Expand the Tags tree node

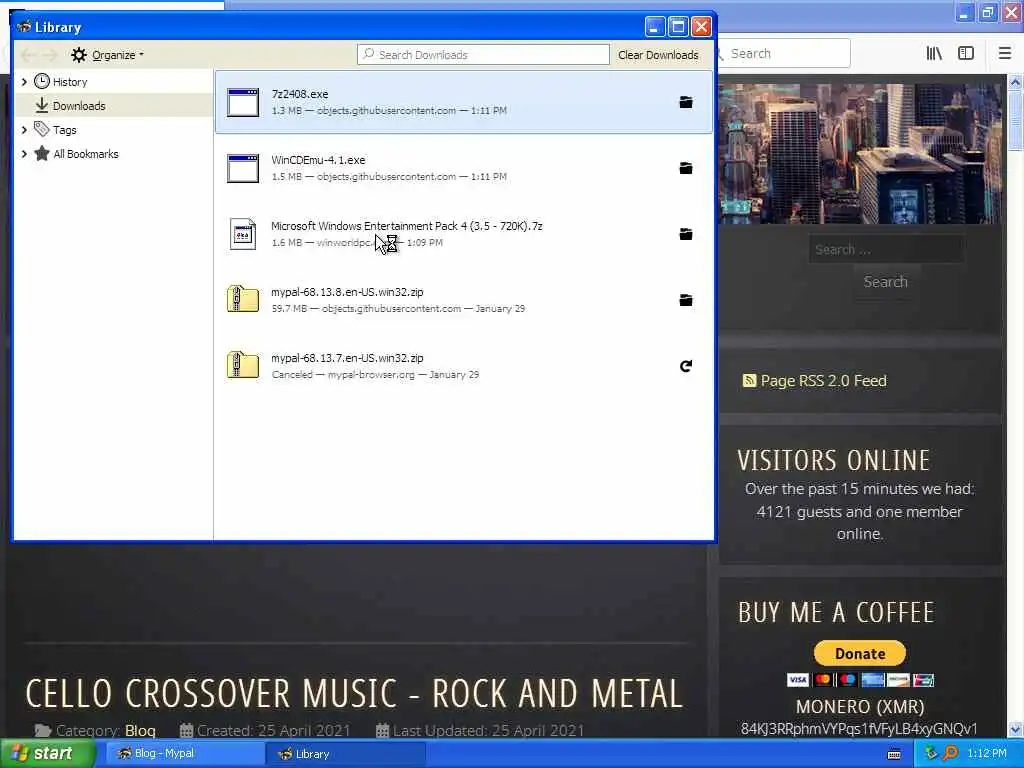point(24,130)
